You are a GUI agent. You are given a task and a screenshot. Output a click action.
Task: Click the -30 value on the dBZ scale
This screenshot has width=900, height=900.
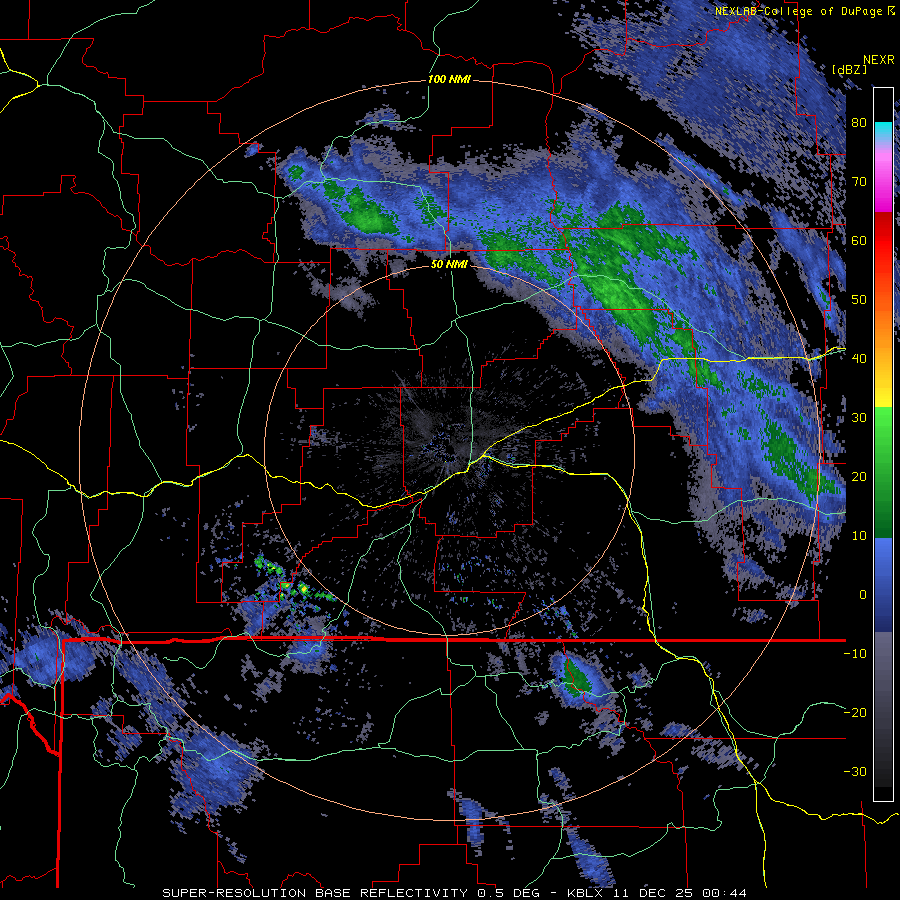[x=855, y=772]
